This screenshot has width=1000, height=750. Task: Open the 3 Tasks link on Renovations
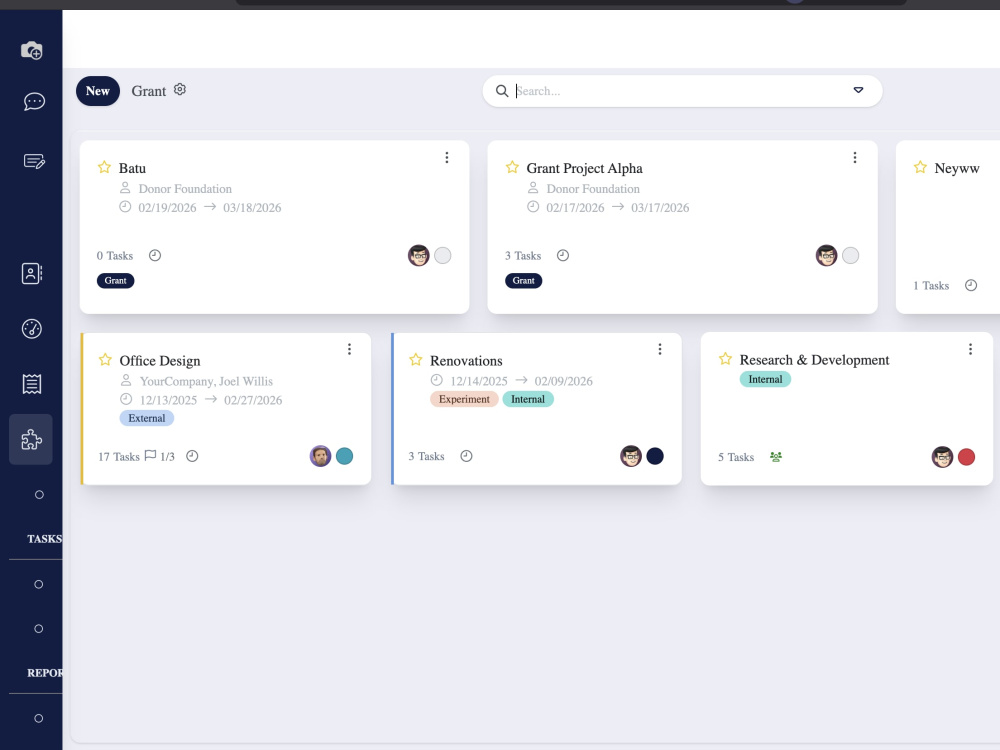click(426, 456)
